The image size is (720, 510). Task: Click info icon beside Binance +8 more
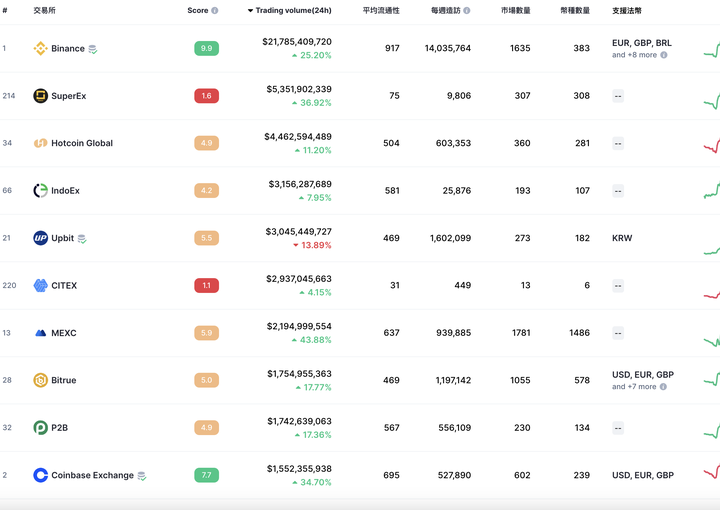(x=664, y=55)
